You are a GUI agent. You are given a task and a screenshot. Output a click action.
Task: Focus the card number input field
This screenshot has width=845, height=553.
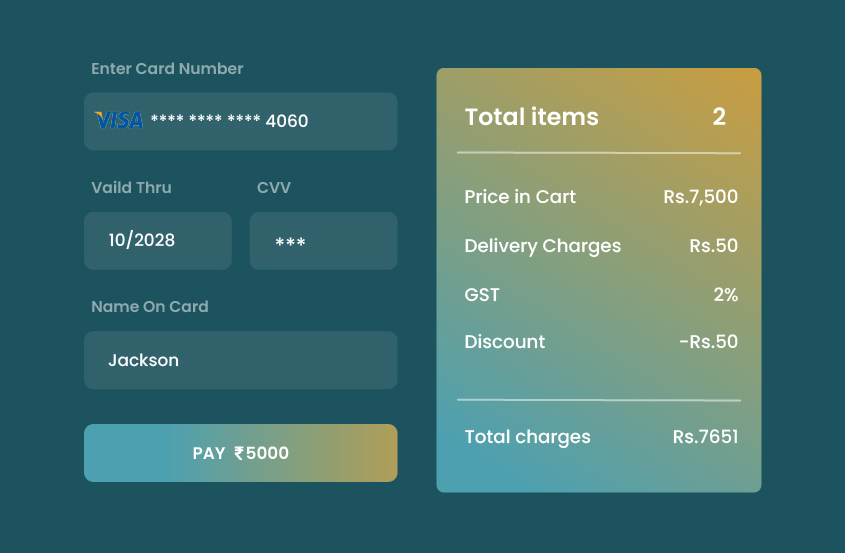(240, 121)
